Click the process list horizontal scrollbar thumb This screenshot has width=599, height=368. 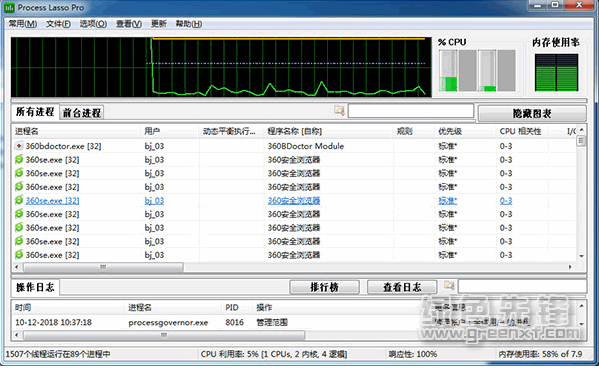103,267
